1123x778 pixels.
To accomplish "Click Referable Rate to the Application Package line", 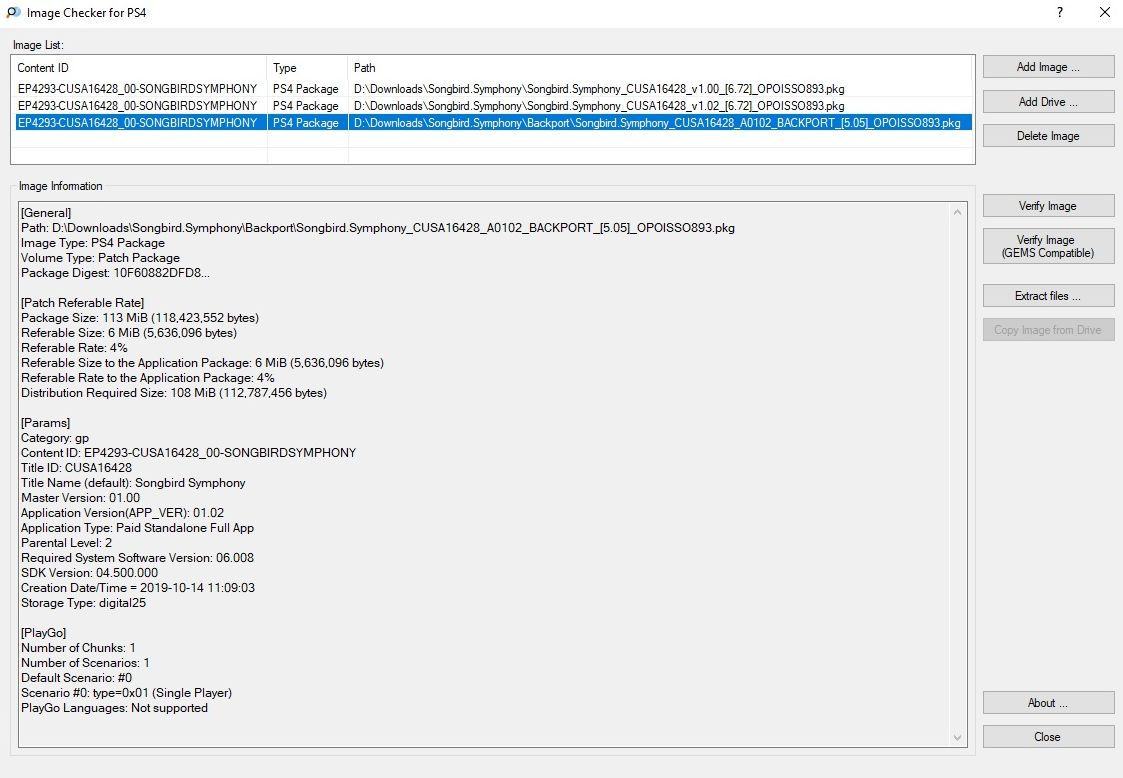I will click(148, 378).
